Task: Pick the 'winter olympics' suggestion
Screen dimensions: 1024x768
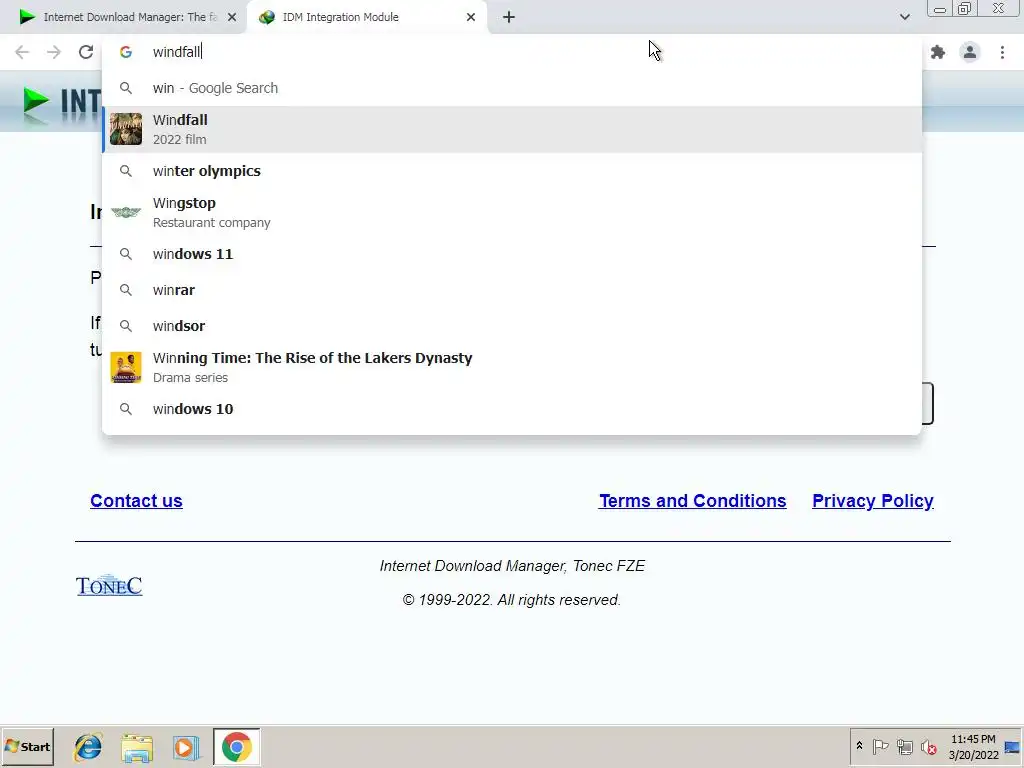Action: coord(512,171)
